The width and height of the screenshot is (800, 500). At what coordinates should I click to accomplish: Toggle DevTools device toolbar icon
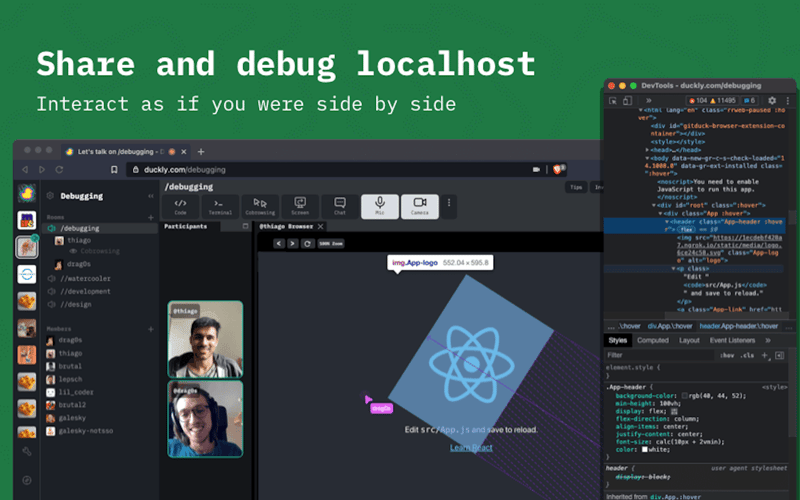(627, 101)
